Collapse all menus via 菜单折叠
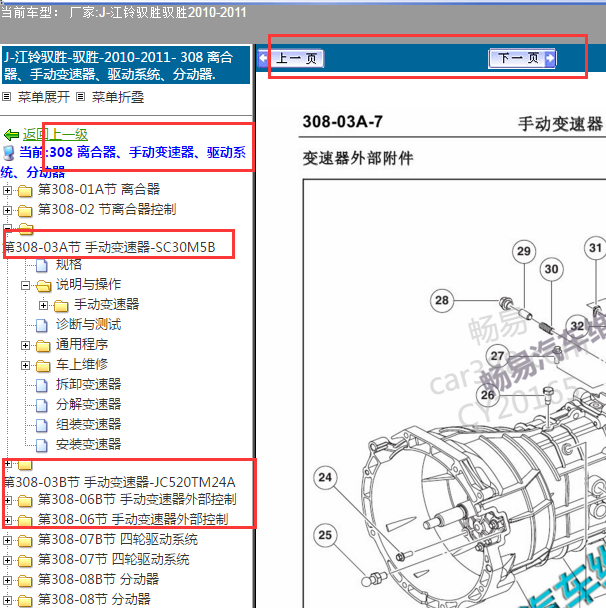 (x=118, y=97)
